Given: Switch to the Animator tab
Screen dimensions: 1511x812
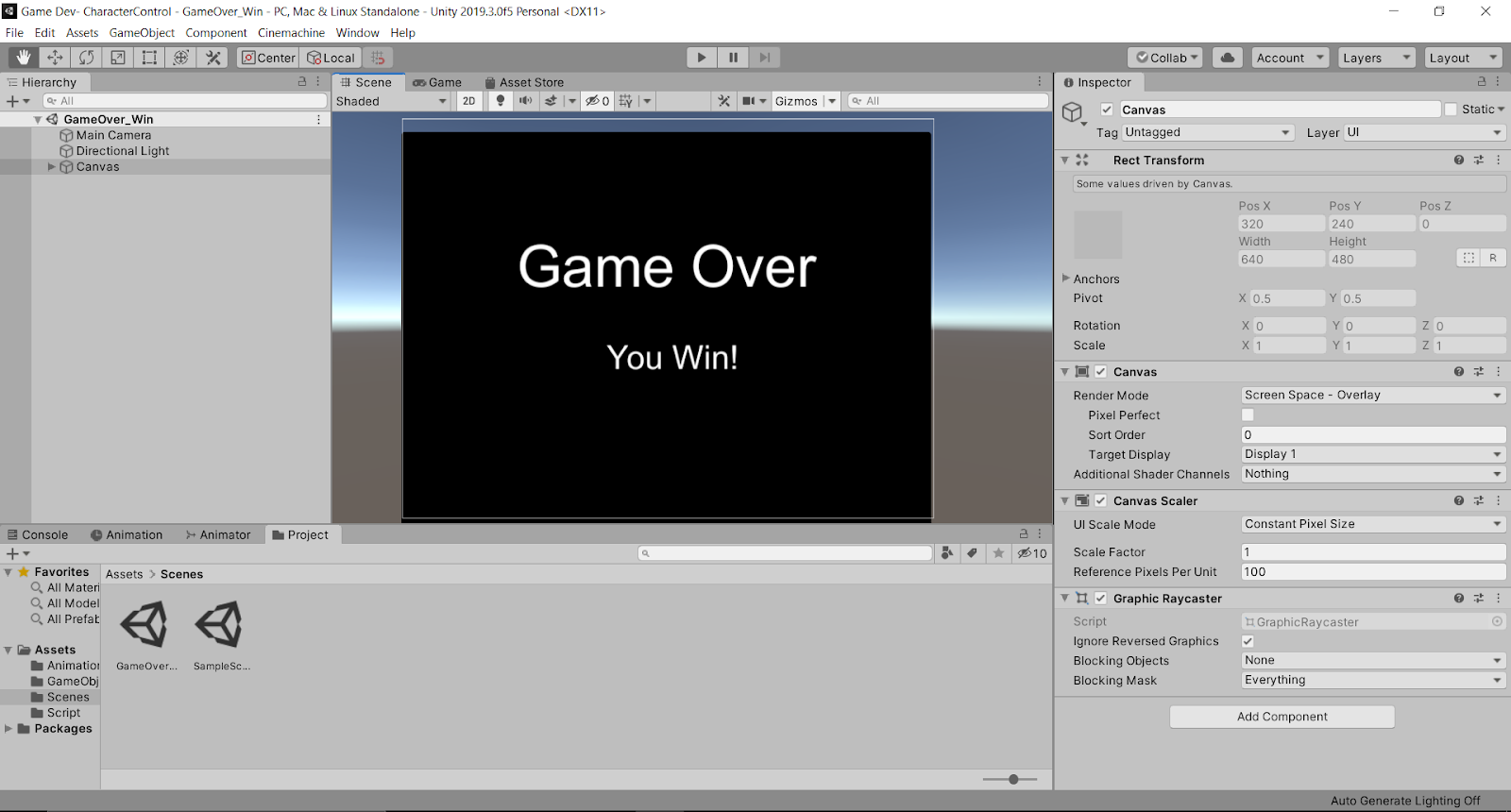Looking at the screenshot, I should (x=218, y=534).
